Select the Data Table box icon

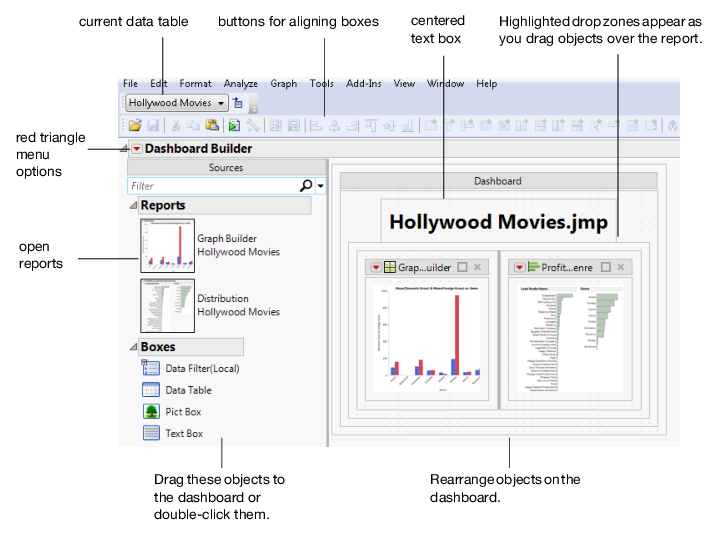coord(151,390)
